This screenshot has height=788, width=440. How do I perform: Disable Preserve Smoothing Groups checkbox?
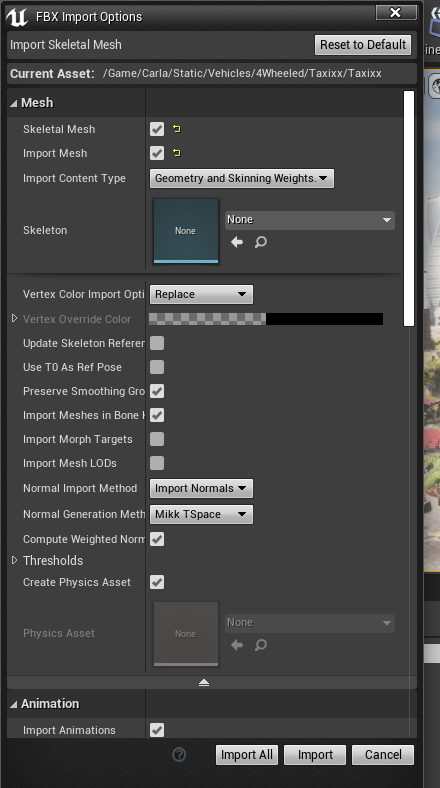pyautogui.click(x=157, y=391)
